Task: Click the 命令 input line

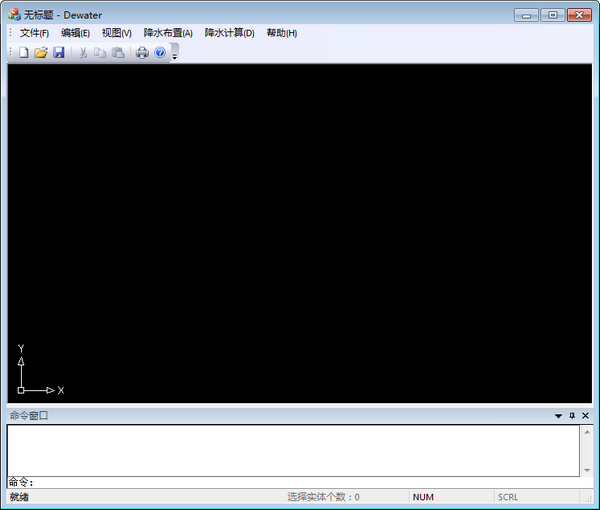Action: click(300, 483)
